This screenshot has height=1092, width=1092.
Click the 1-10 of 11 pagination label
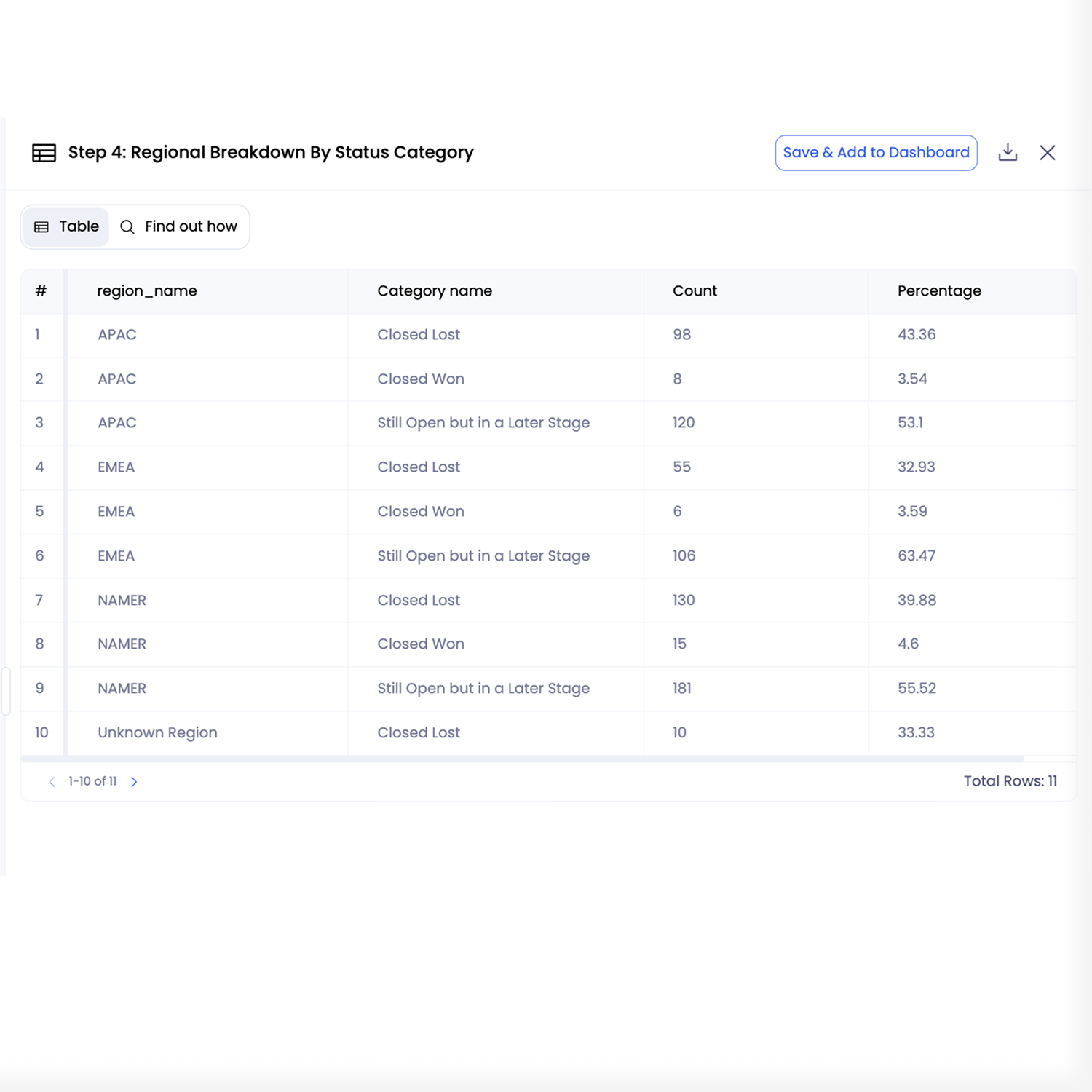92,781
